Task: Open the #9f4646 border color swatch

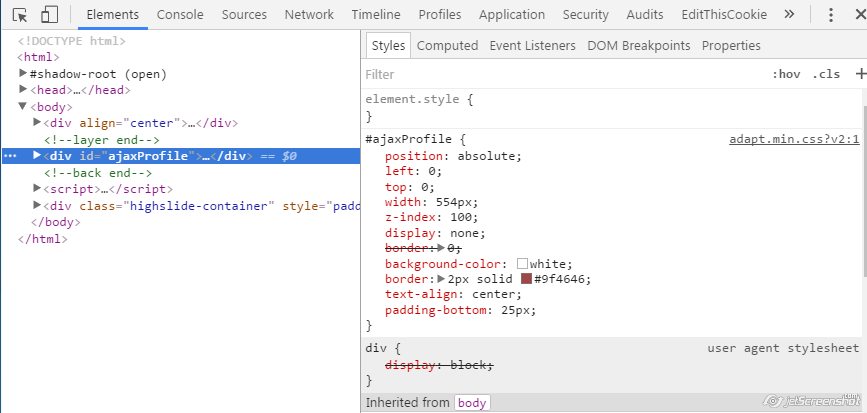Action: point(526,279)
